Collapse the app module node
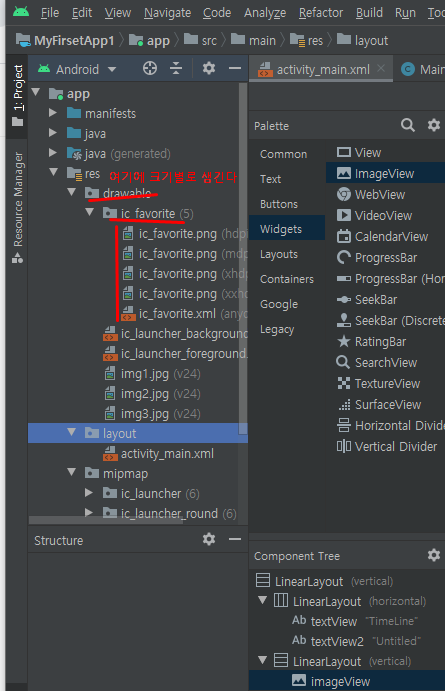Viewport: 445px width, 691px height. (36, 93)
